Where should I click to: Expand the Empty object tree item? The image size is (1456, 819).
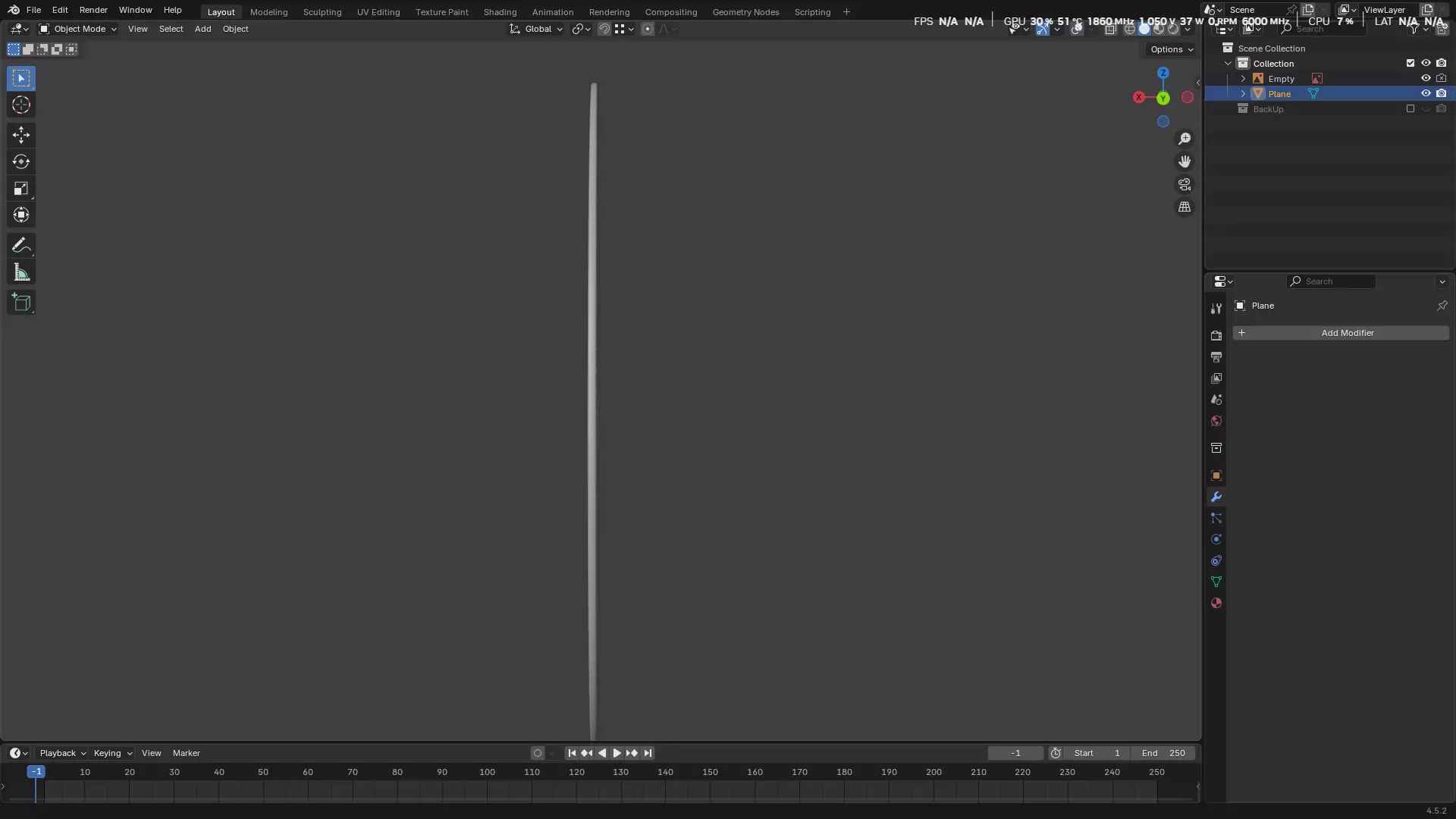[x=1243, y=78]
